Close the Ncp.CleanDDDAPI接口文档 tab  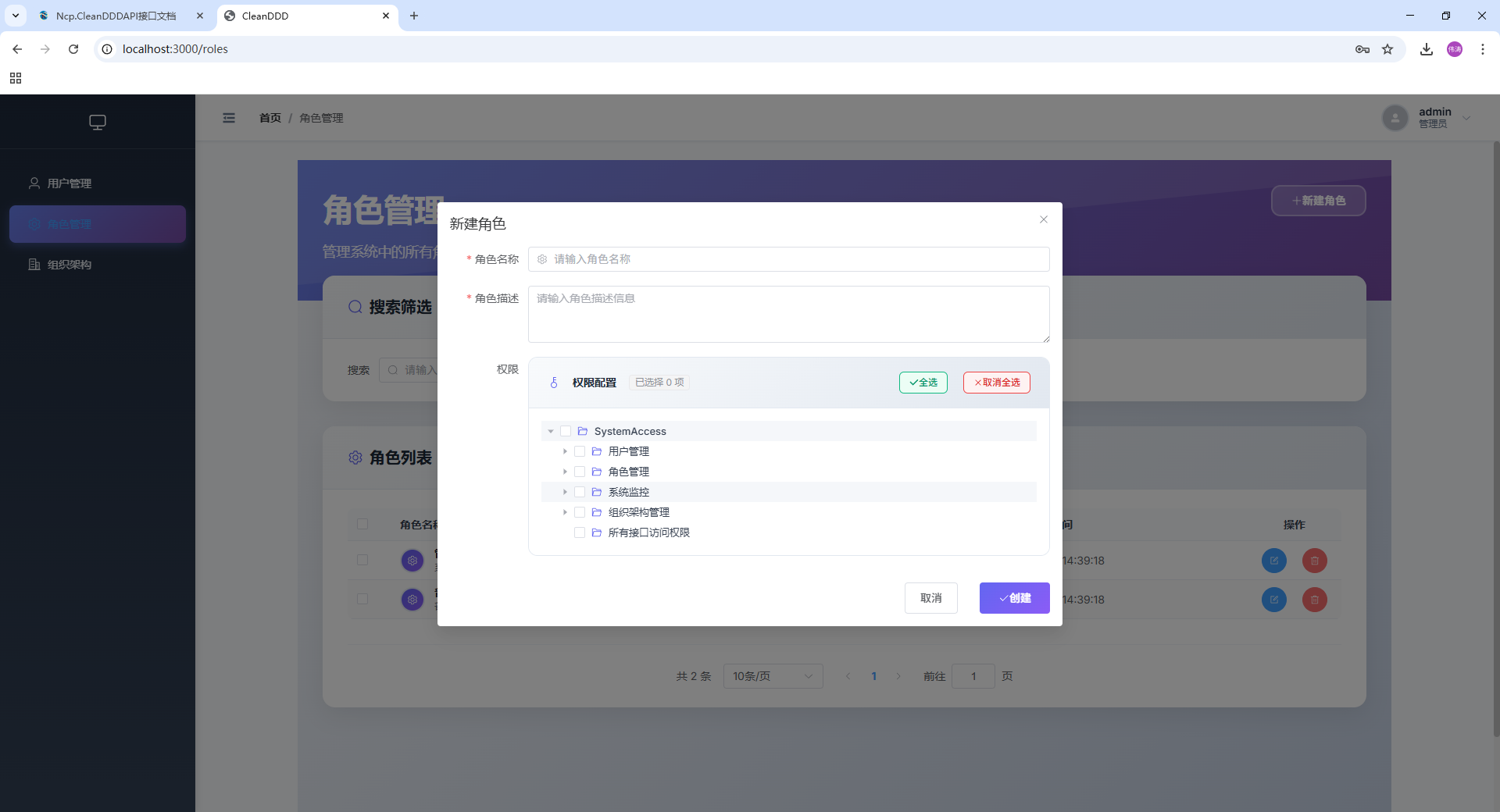coord(200,16)
